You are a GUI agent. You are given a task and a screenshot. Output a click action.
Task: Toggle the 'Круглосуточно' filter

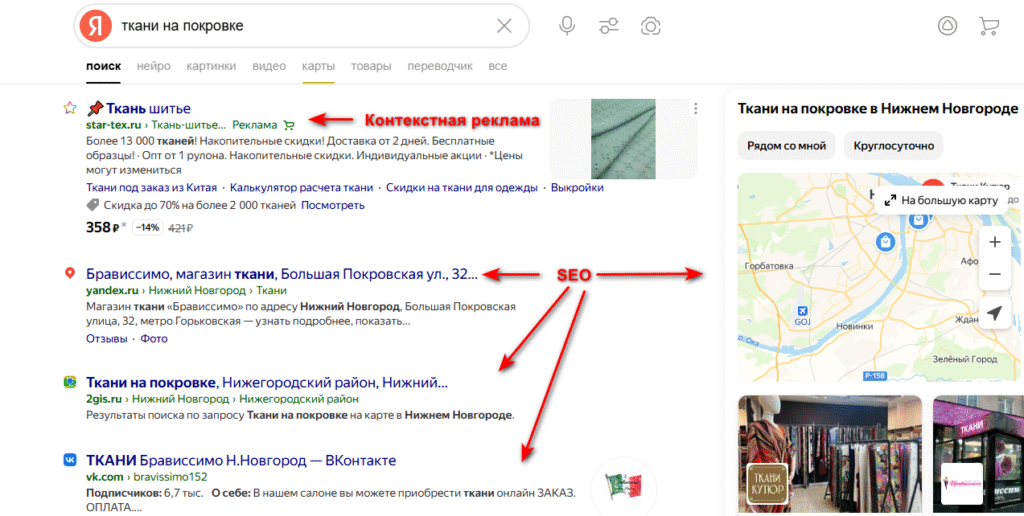pyautogui.click(x=893, y=145)
